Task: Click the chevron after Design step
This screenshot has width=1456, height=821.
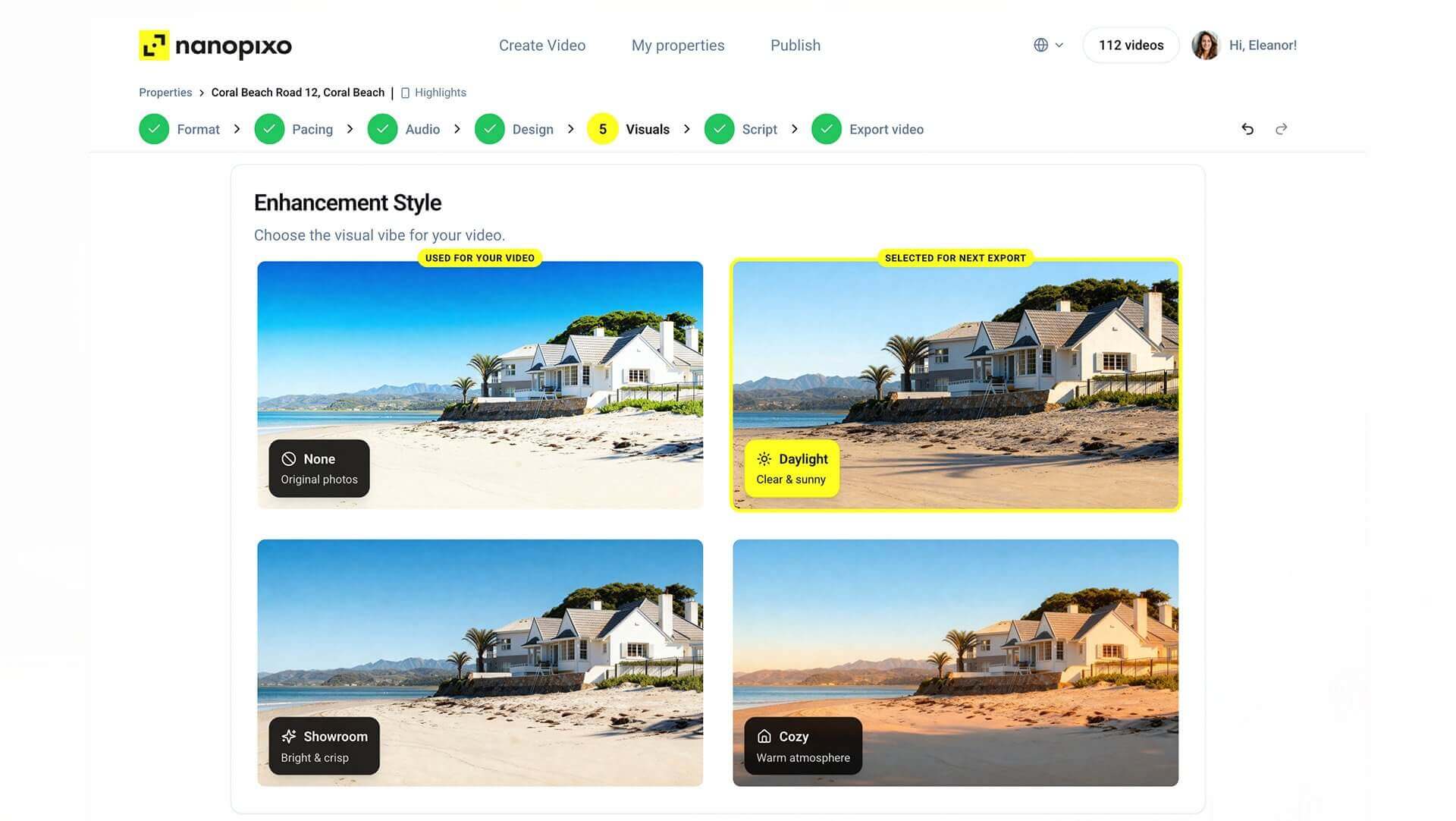Action: click(x=571, y=129)
